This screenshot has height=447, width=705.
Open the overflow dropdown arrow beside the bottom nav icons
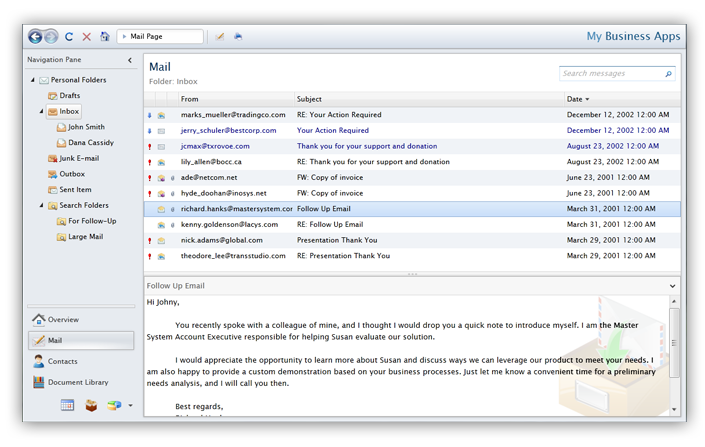pos(130,405)
